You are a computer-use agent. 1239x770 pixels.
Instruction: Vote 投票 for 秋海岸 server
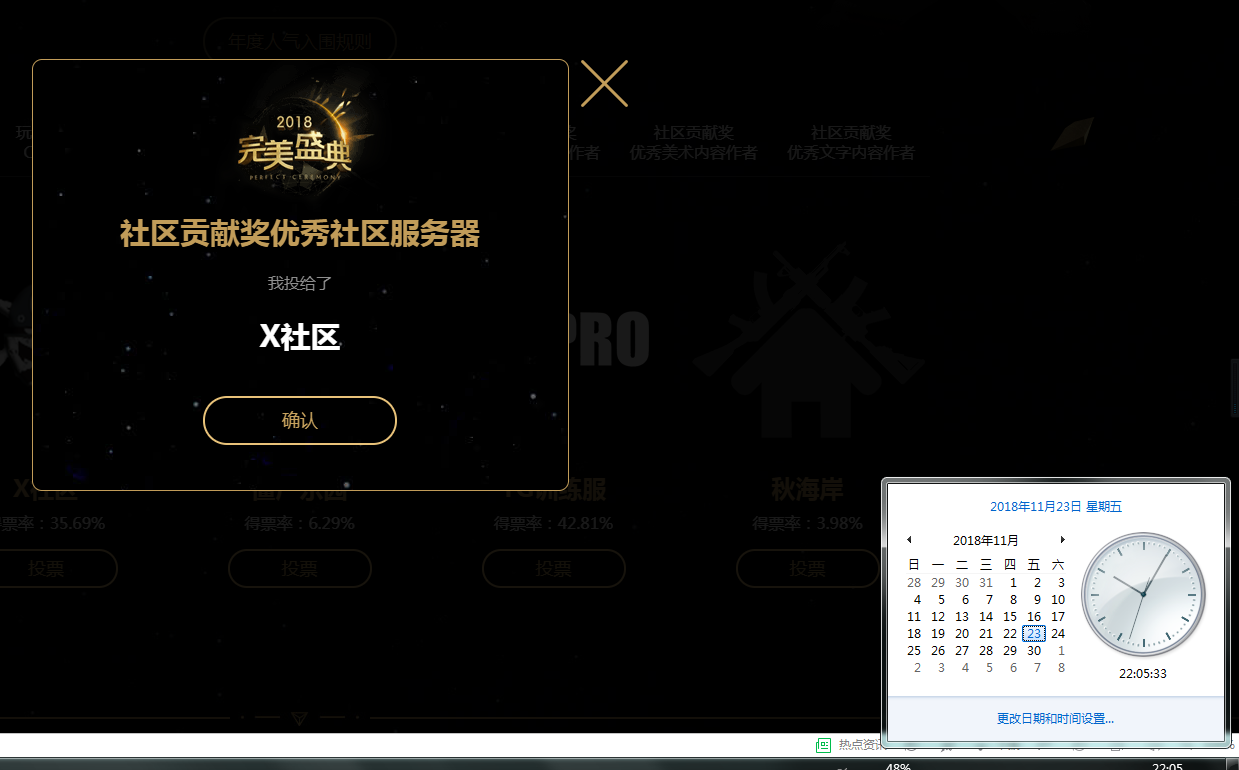[807, 568]
